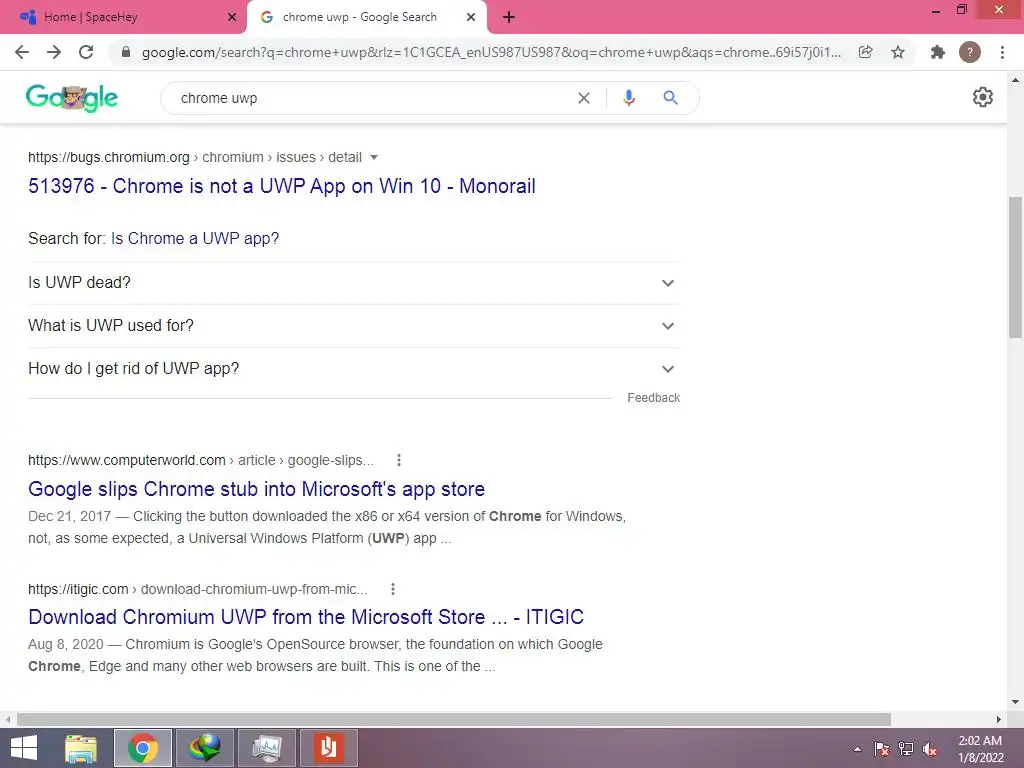Send Feedback on related questions
The height and width of the screenshot is (768, 1024).
(x=653, y=398)
